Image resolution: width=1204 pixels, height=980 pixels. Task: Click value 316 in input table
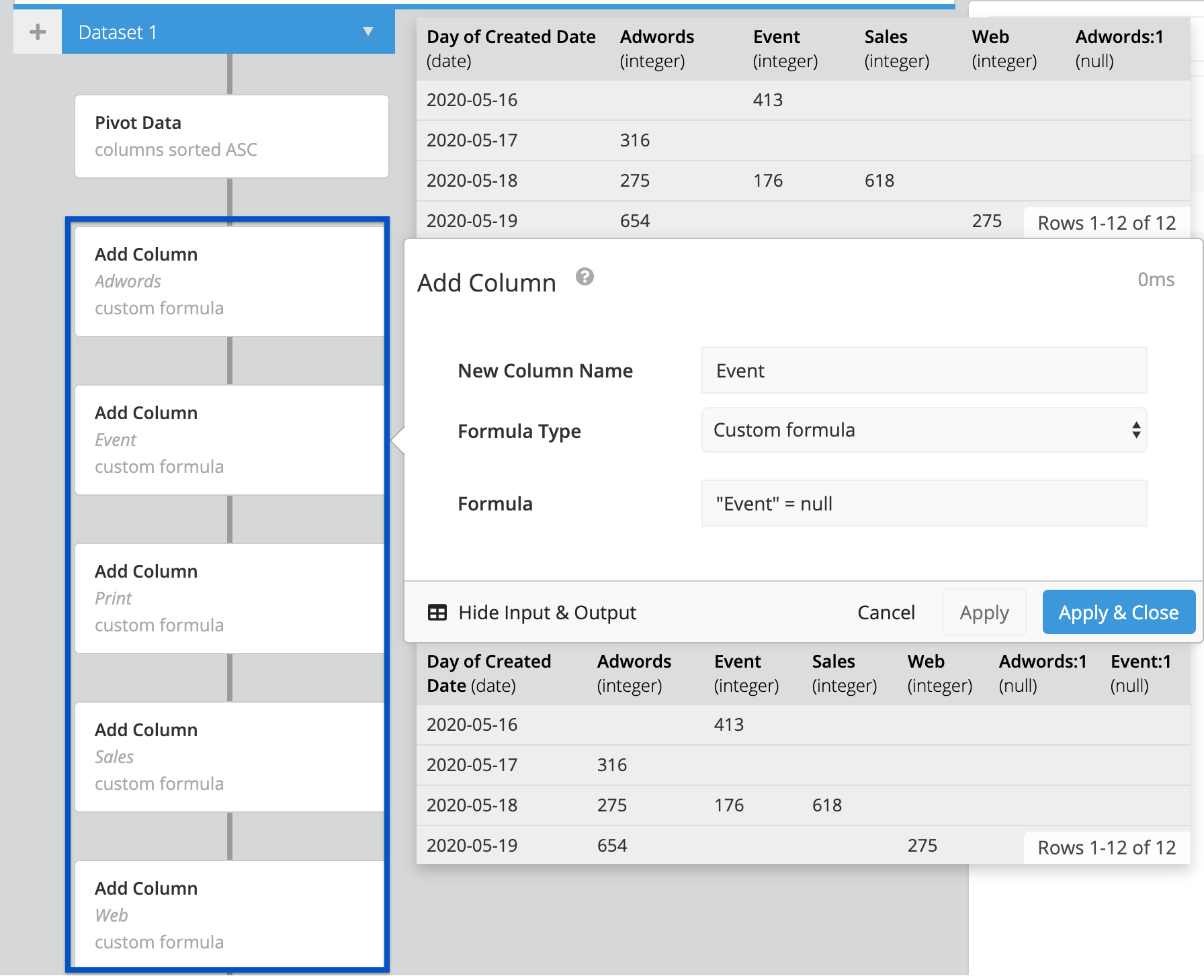pyautogui.click(x=635, y=140)
